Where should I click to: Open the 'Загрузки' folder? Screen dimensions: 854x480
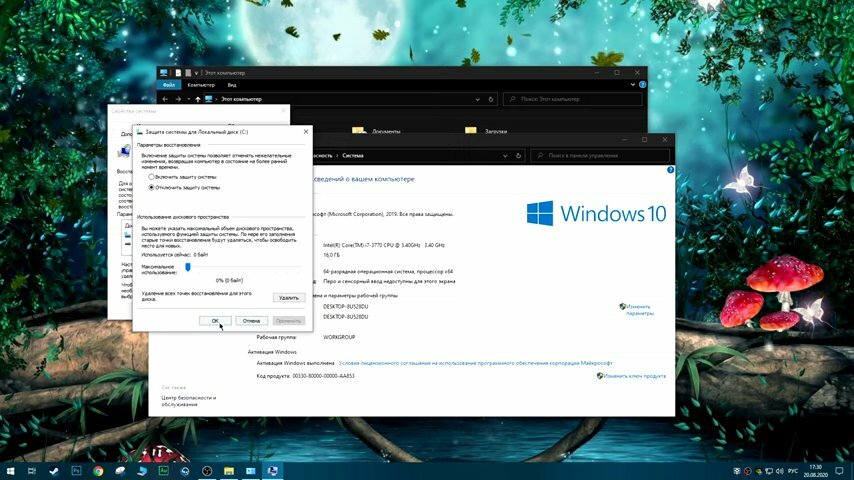pyautogui.click(x=486, y=131)
